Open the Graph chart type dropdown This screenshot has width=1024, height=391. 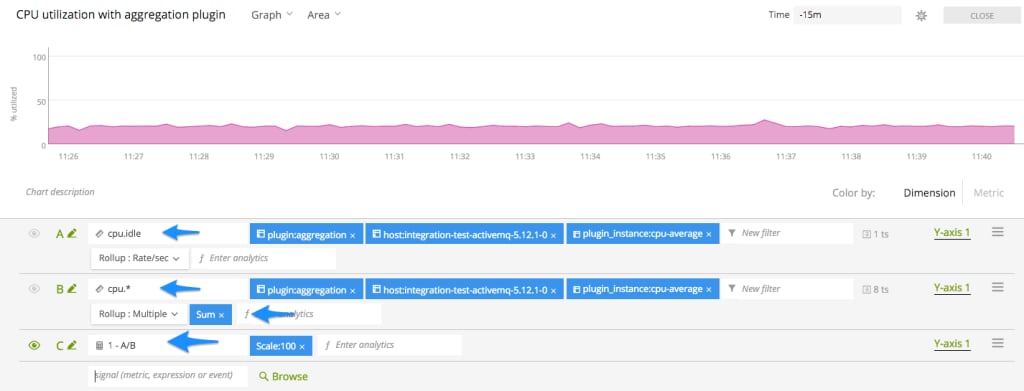(272, 15)
